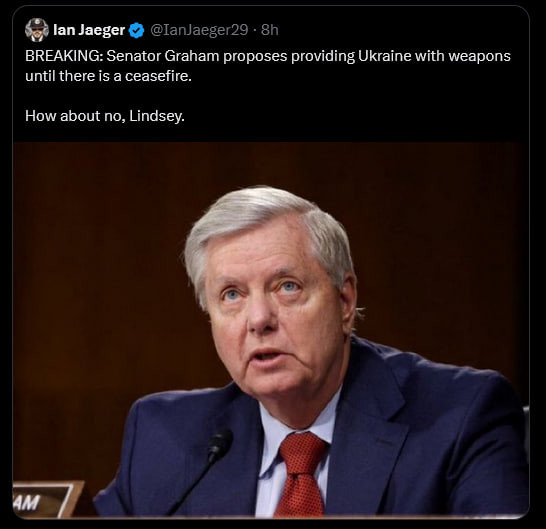The width and height of the screenshot is (546, 529).
Task: Click the blue verified checkmark badge
Action: (136, 30)
